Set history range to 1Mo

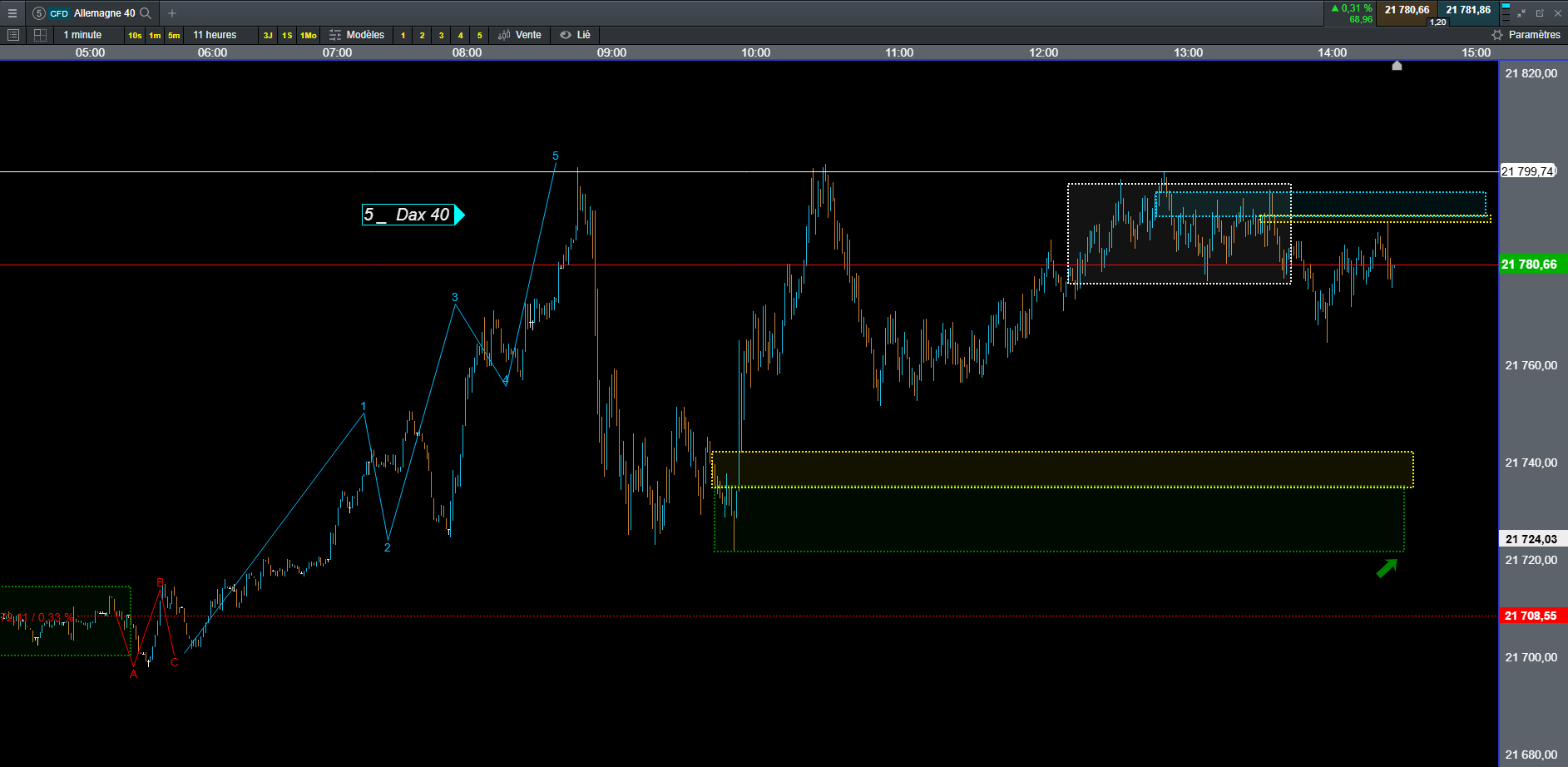309,35
